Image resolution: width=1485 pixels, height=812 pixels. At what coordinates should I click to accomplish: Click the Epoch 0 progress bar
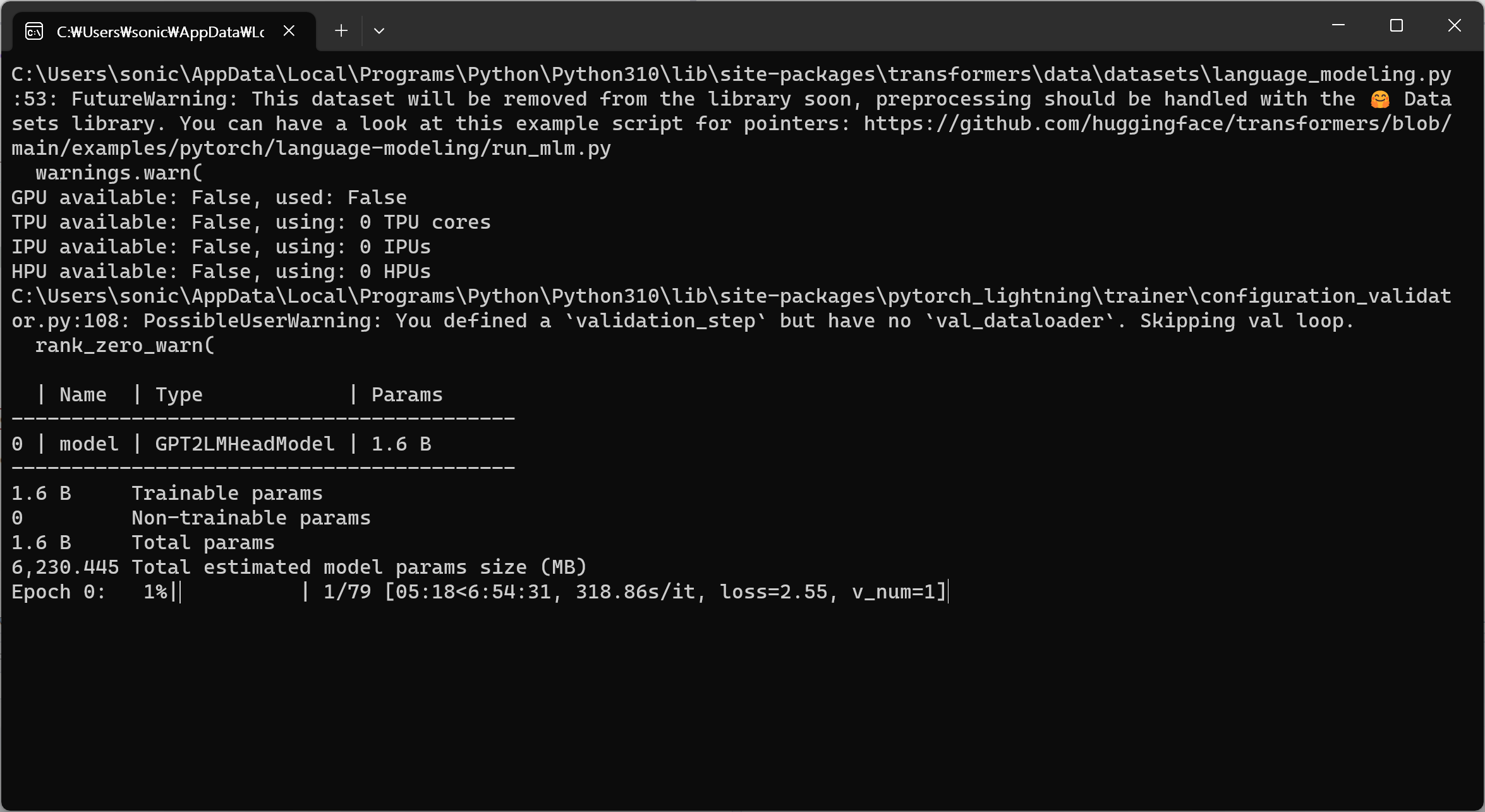point(243,592)
